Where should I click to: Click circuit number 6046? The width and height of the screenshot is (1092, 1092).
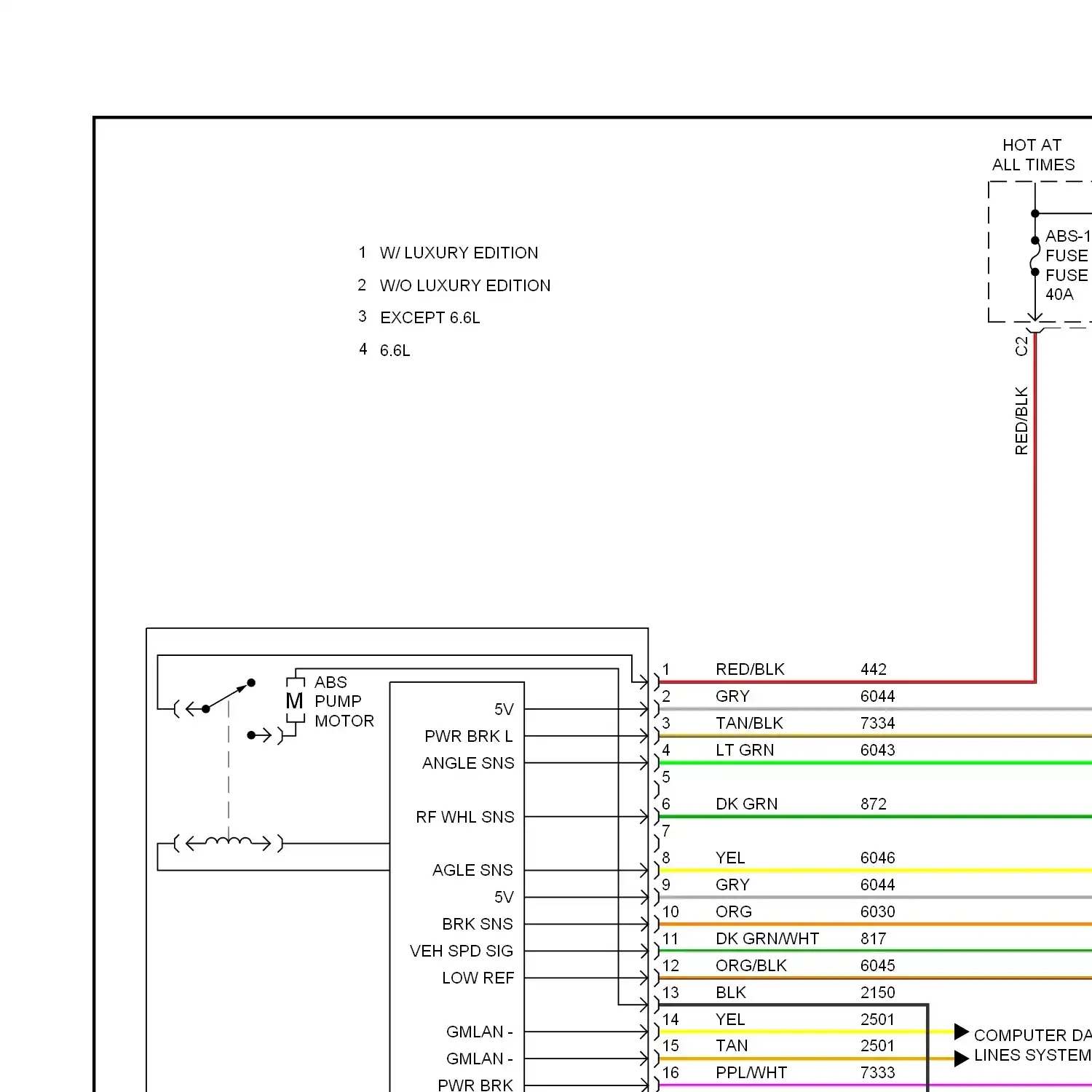coord(877,858)
